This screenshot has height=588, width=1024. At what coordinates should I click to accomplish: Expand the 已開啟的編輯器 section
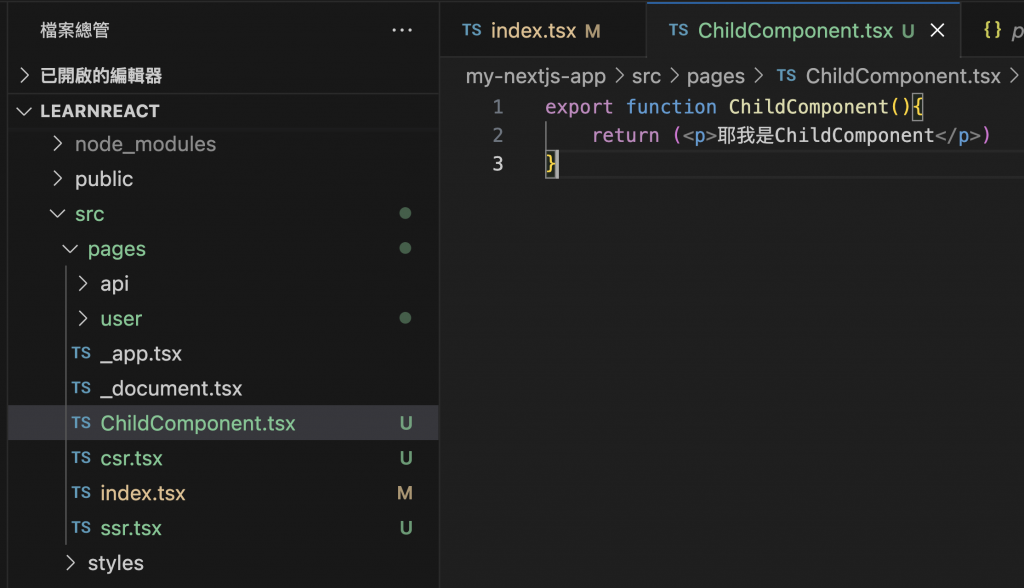(x=25, y=75)
